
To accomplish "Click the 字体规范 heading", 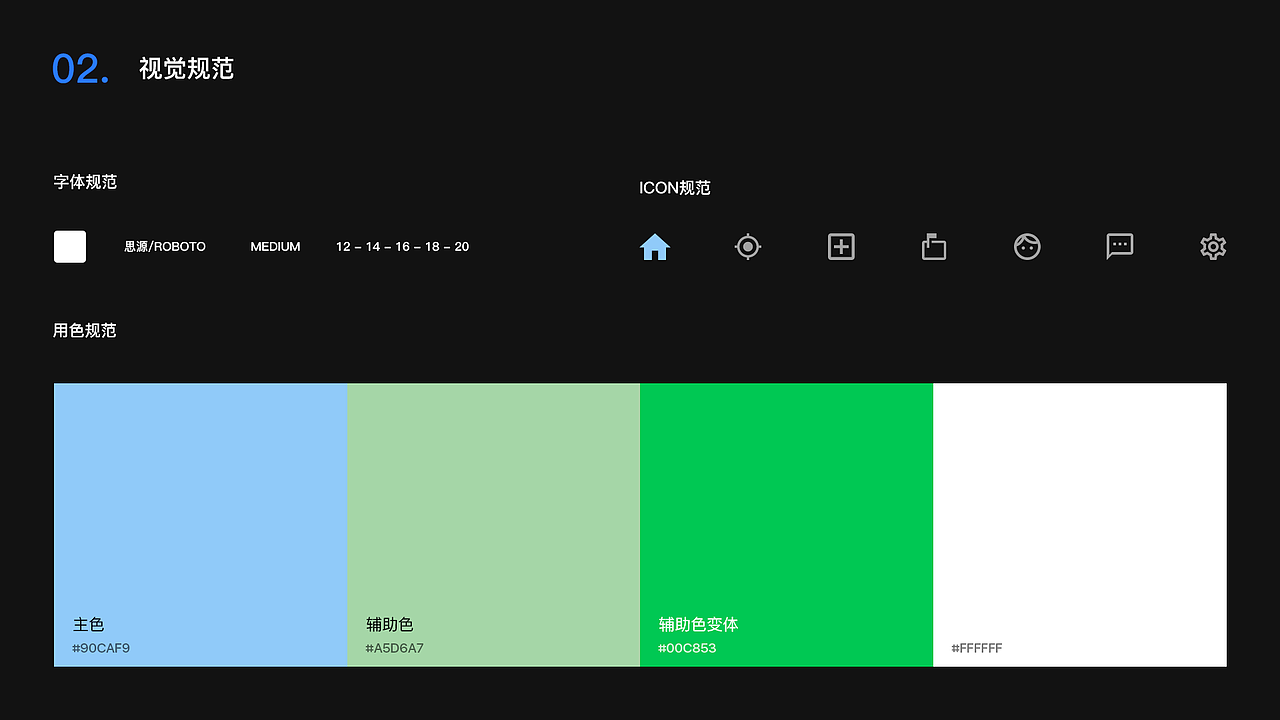I will [85, 182].
